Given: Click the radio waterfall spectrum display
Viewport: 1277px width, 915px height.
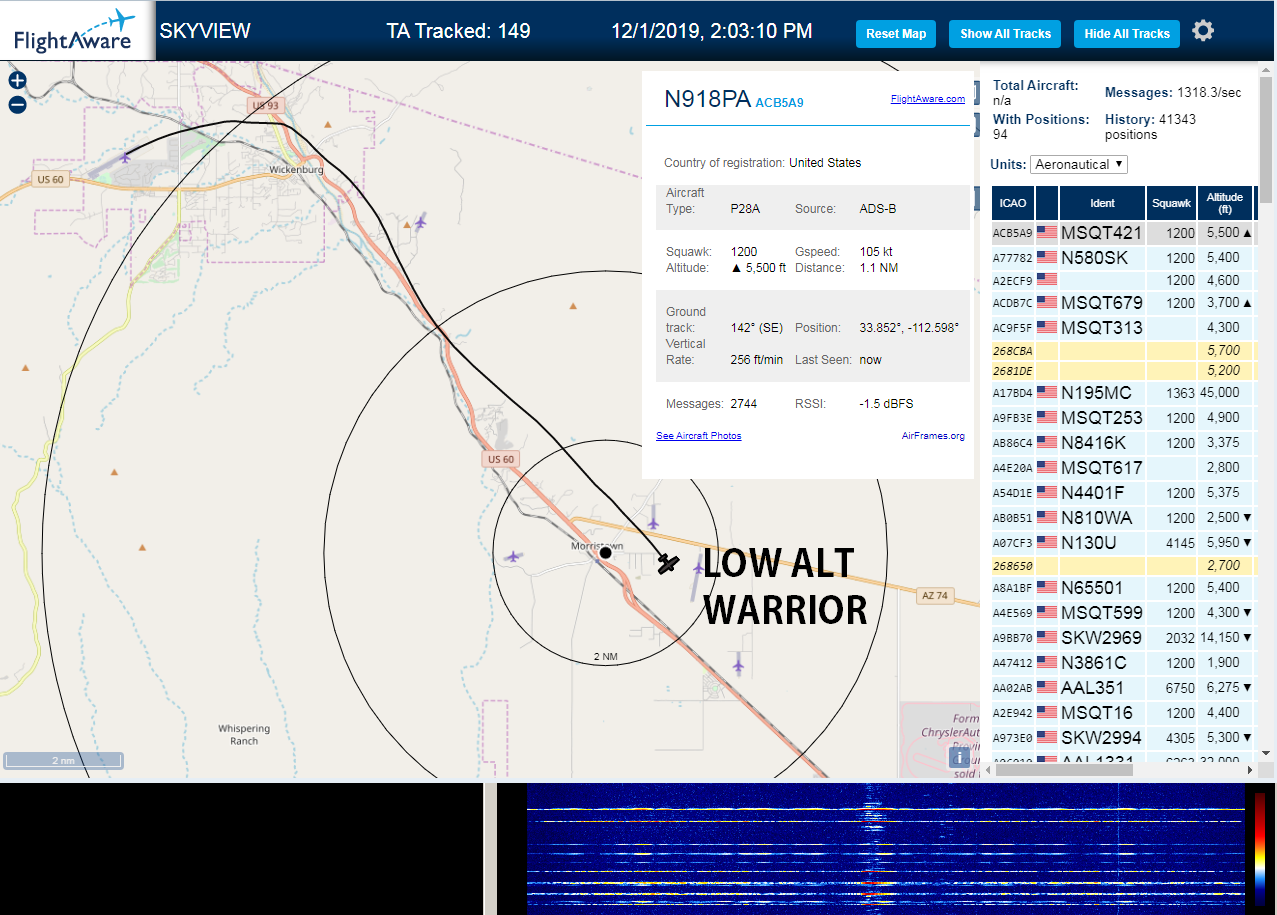Looking at the screenshot, I should 886,849.
